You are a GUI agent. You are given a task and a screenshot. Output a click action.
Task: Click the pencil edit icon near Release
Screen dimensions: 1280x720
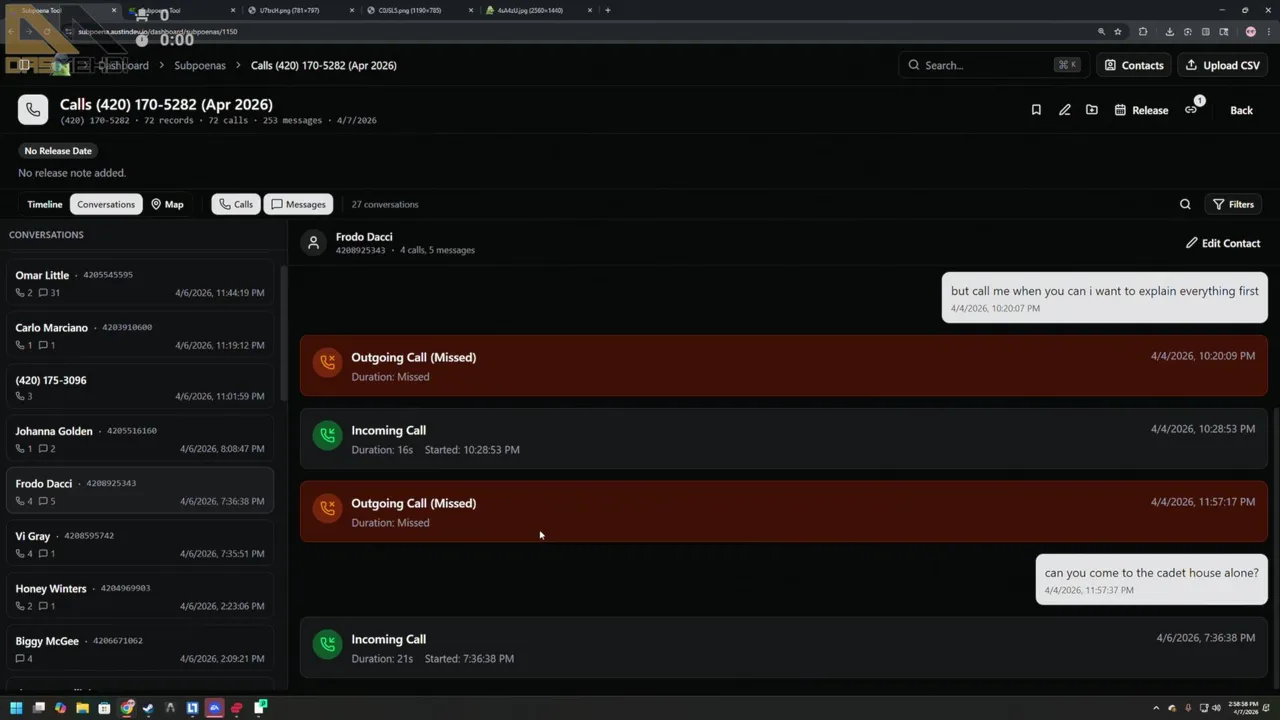point(1064,110)
